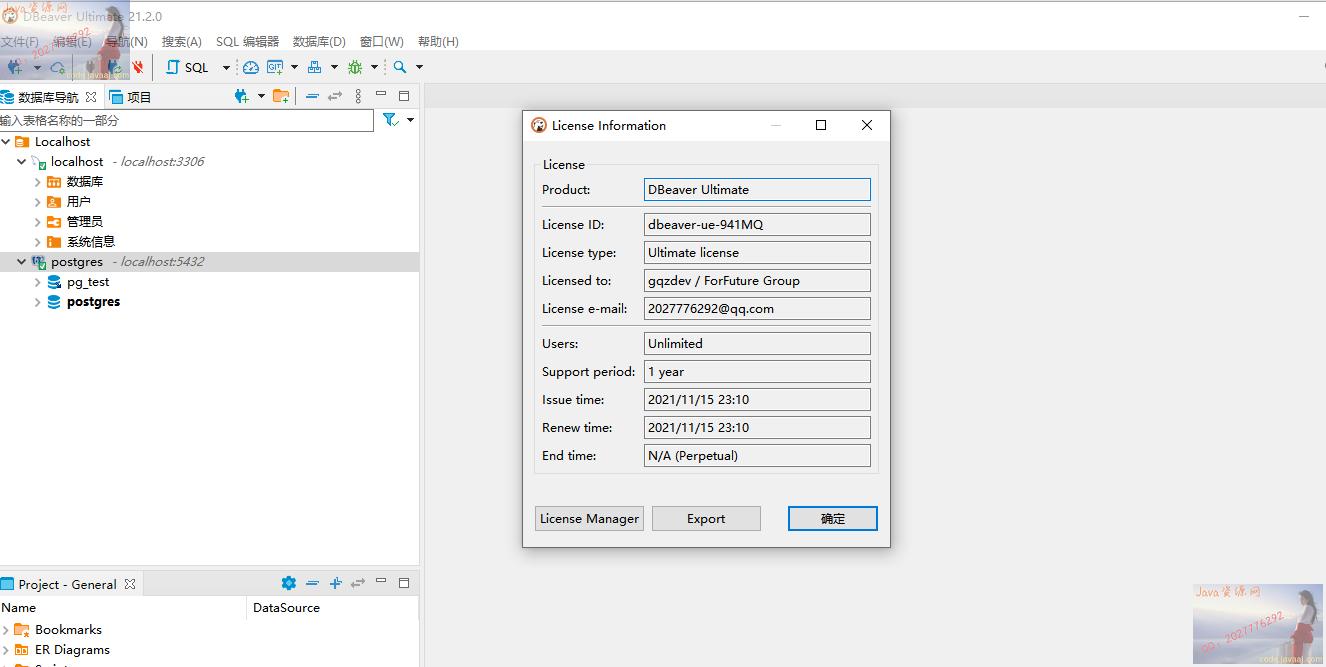Image resolution: width=1326 pixels, height=667 pixels.
Task: Expand the 系统信息 node
Action: click(37, 242)
